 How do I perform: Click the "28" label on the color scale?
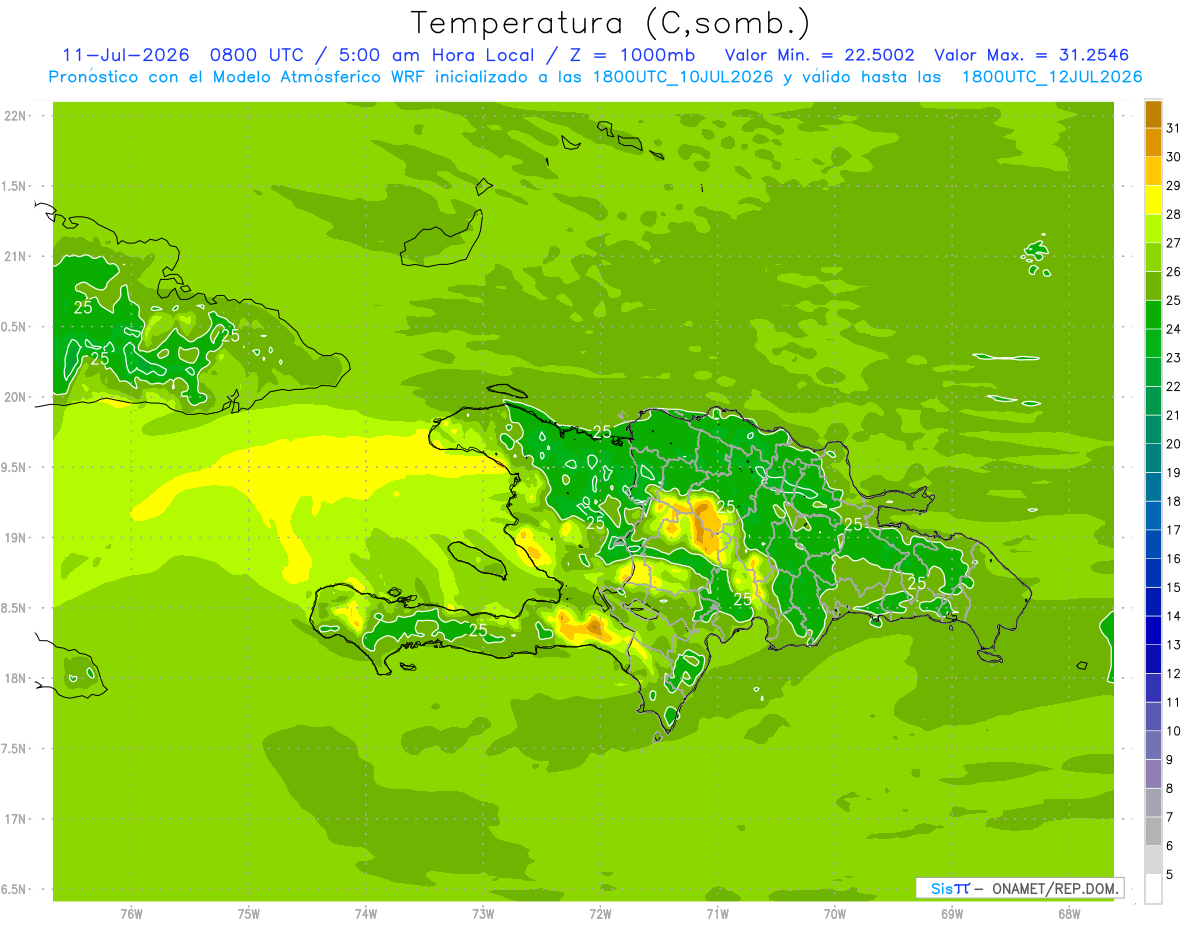[1174, 214]
